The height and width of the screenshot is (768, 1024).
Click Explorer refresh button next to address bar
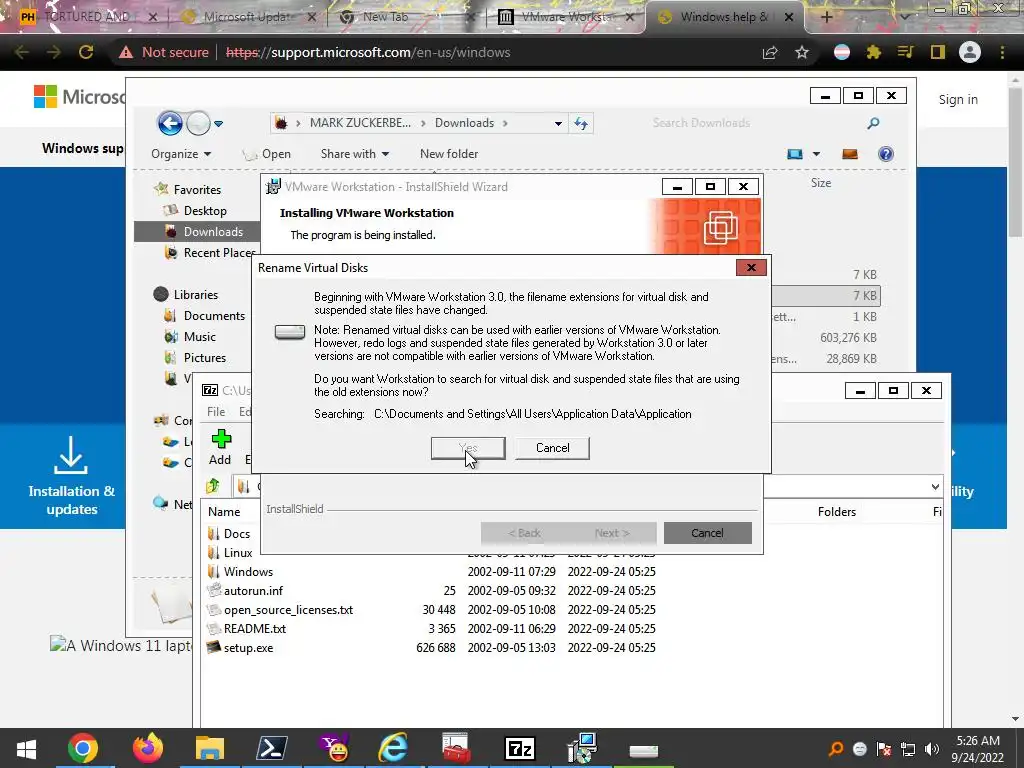point(581,123)
